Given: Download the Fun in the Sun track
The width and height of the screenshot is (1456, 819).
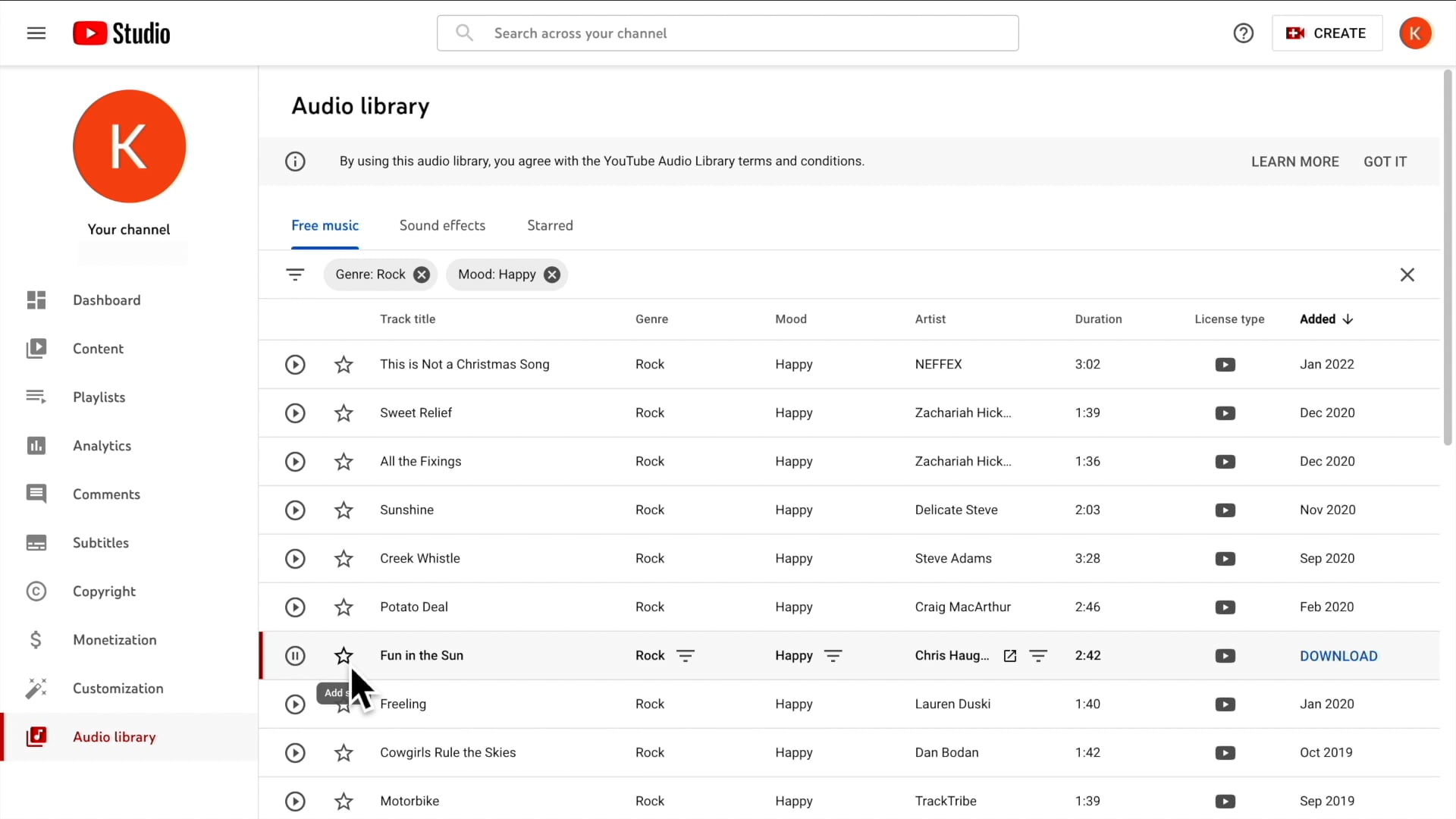Looking at the screenshot, I should 1338,656.
